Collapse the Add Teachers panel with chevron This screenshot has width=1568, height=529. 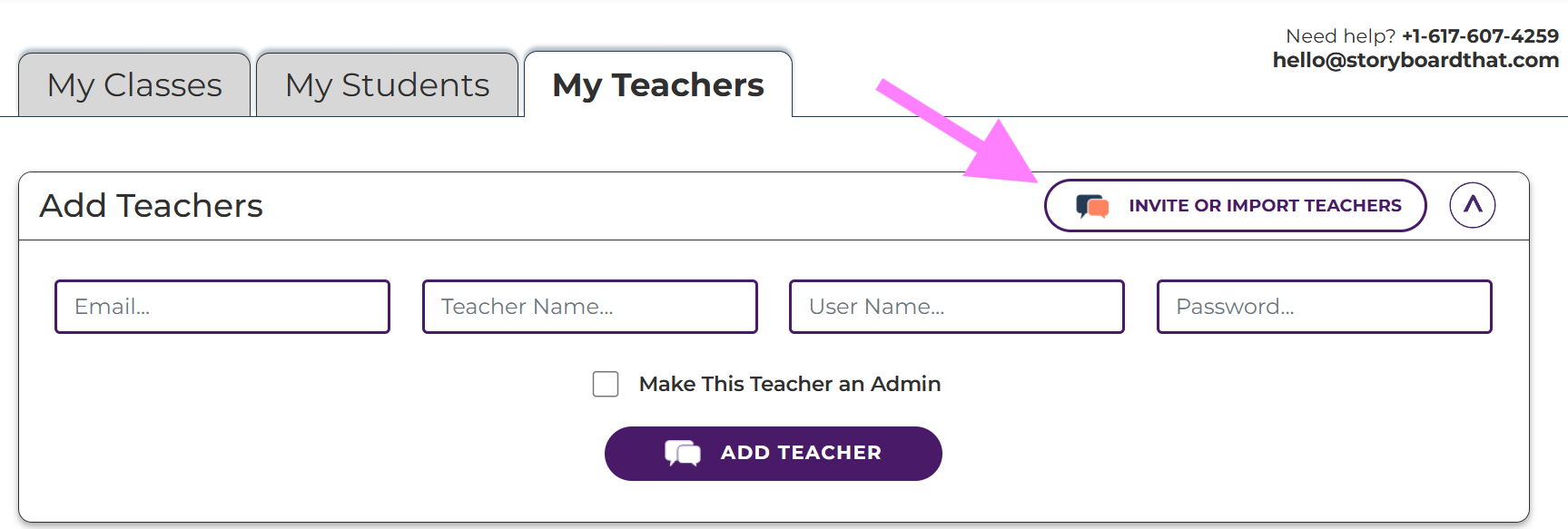pyautogui.click(x=1472, y=205)
